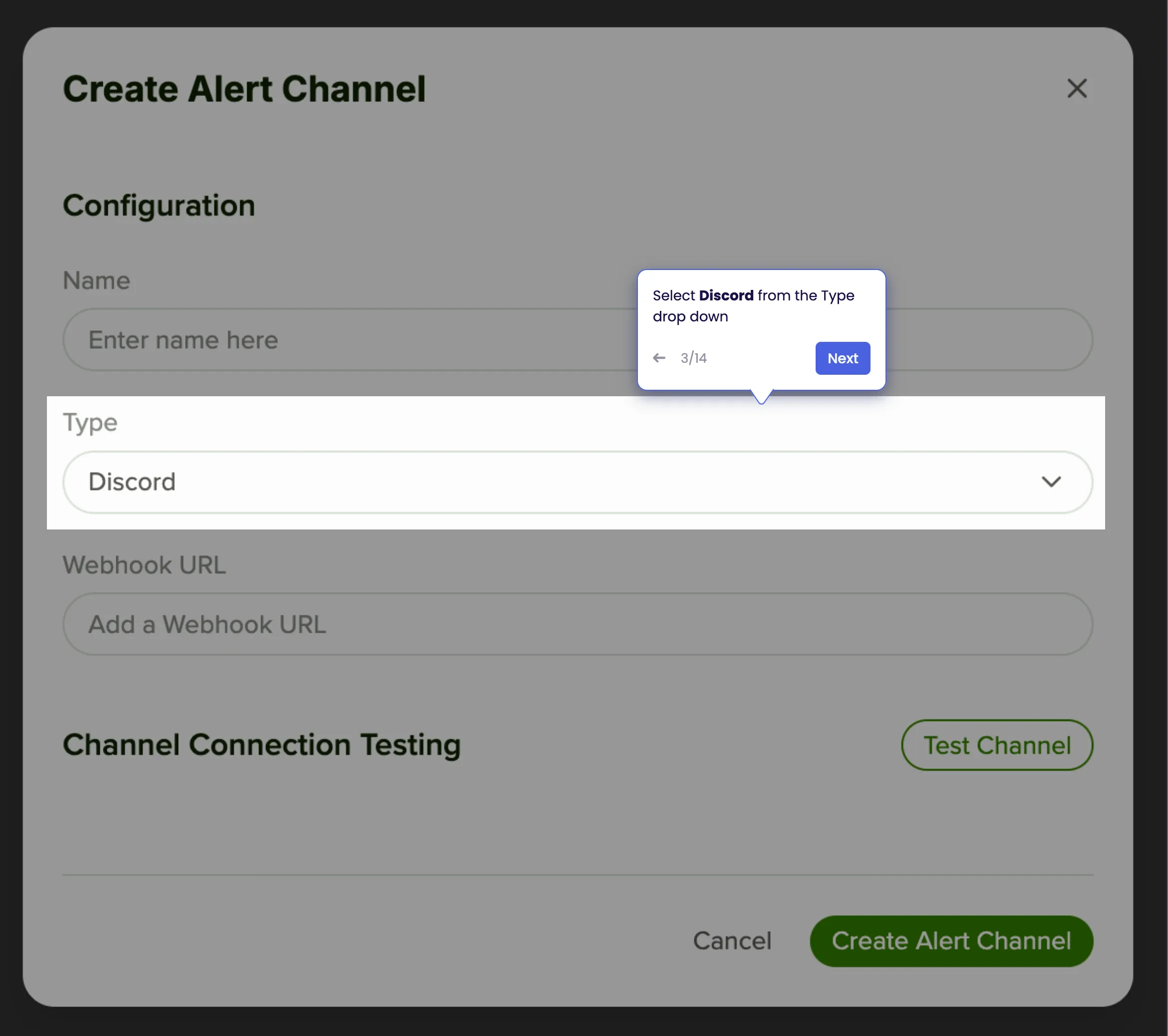Image resolution: width=1168 pixels, height=1036 pixels.
Task: Click the Create Alert Channel dialog title
Action: tap(244, 89)
